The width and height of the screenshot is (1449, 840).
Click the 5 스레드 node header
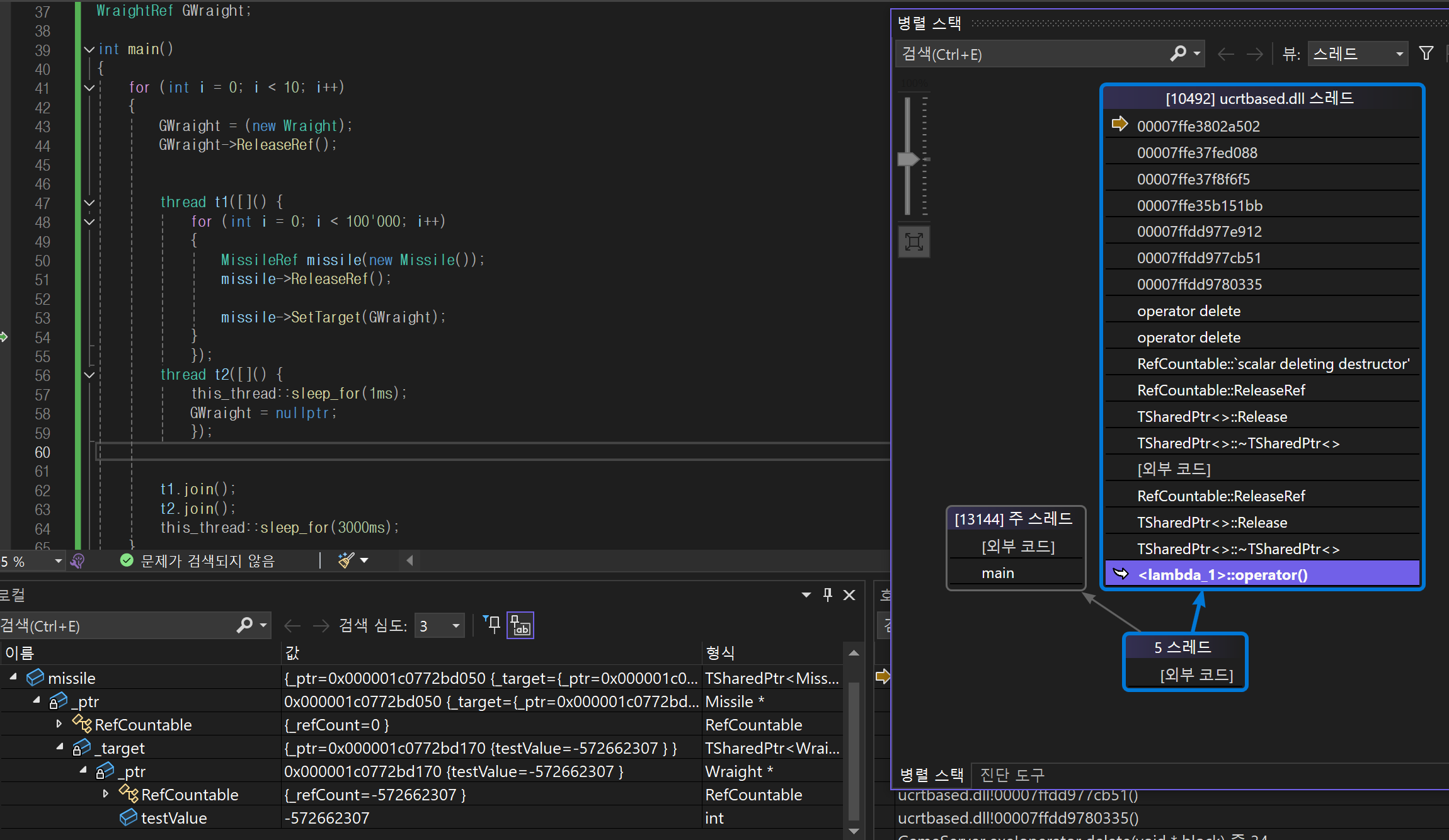[x=1183, y=647]
